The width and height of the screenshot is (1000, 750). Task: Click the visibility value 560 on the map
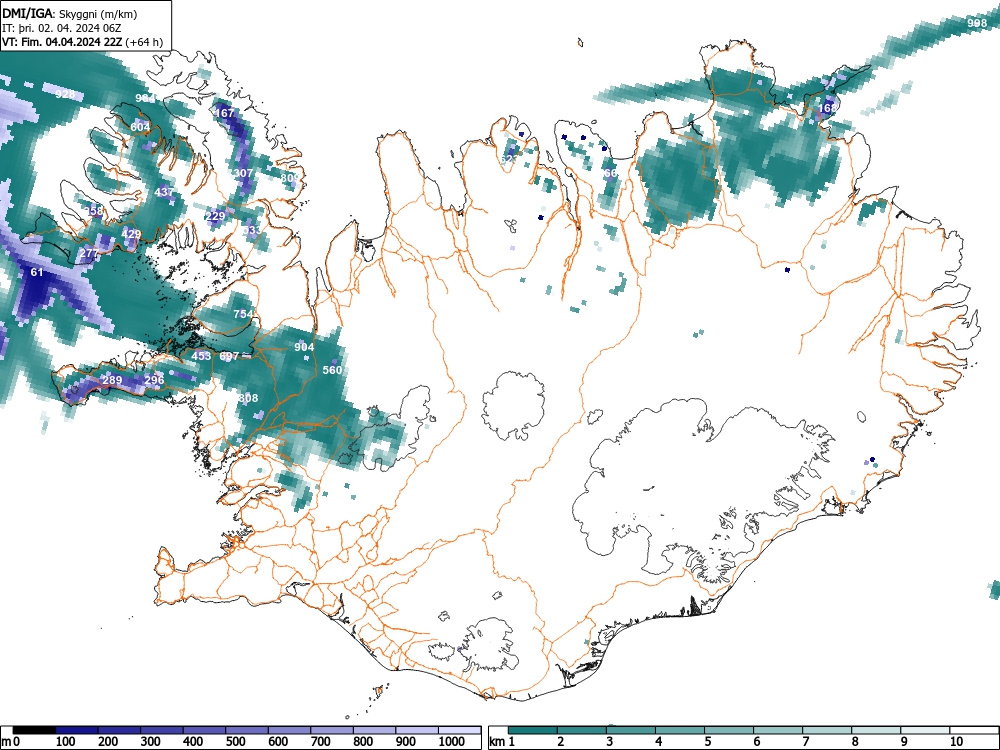point(332,370)
